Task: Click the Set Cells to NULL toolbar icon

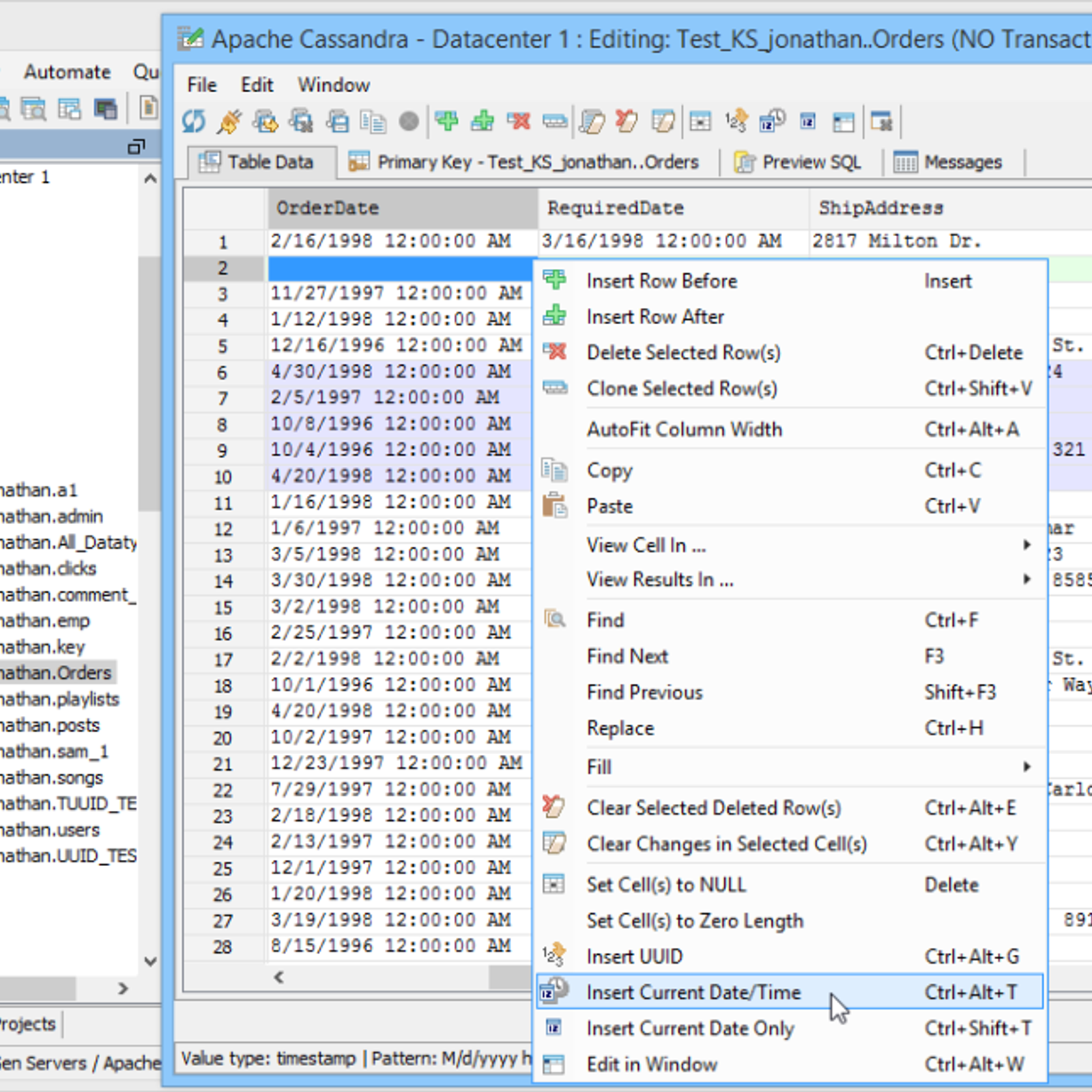Action: point(700,121)
